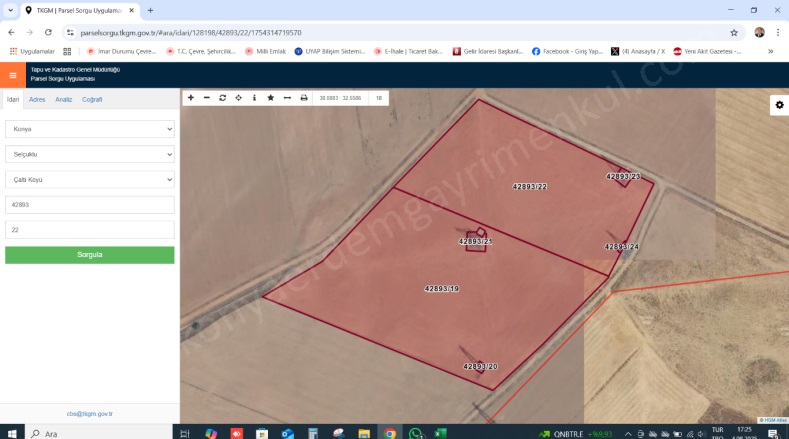Choose the distance measure ruler tool
The image size is (789, 439).
click(x=287, y=98)
